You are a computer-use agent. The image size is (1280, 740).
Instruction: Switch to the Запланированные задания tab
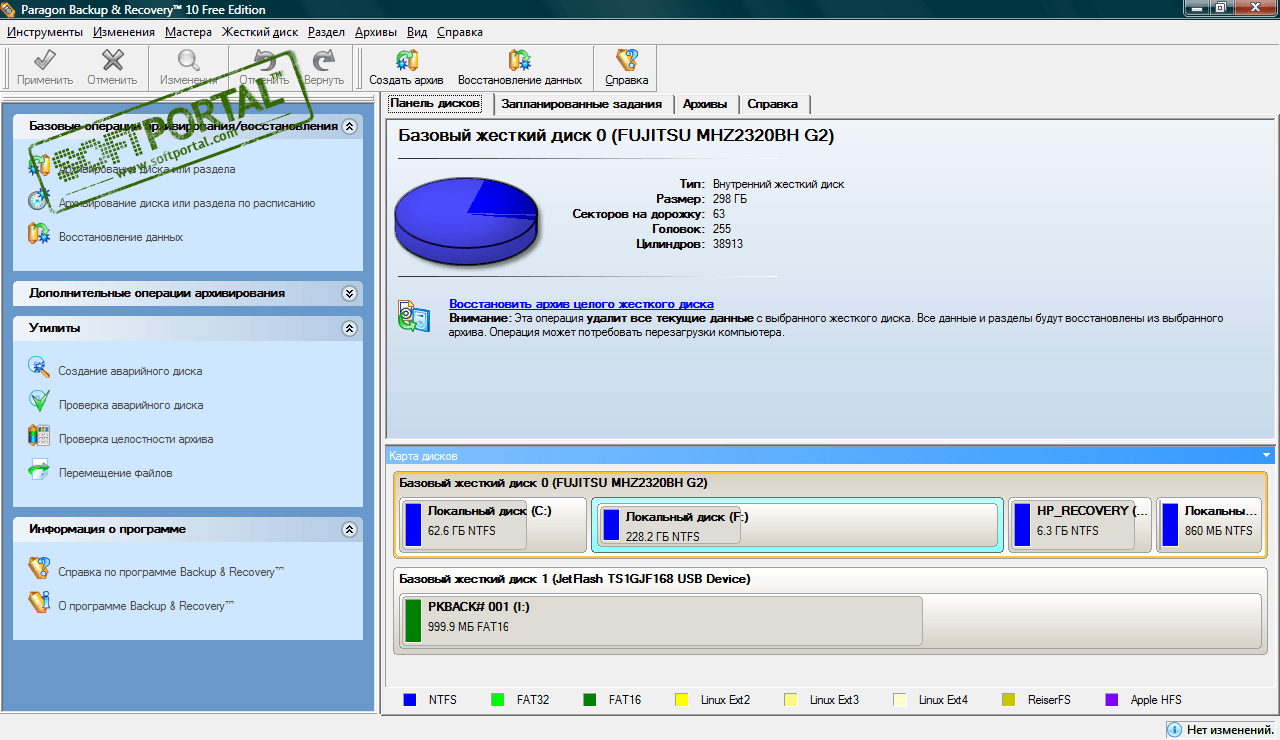pyautogui.click(x=581, y=104)
